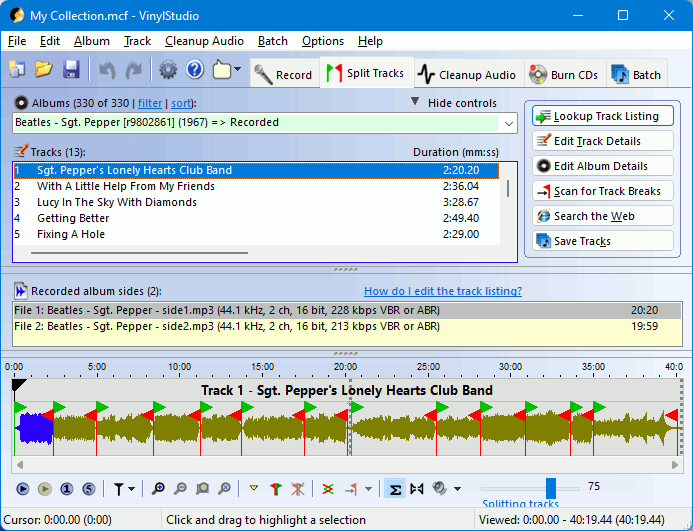Click the track list horizontal scrollbar
The image size is (693, 531).
139,253
